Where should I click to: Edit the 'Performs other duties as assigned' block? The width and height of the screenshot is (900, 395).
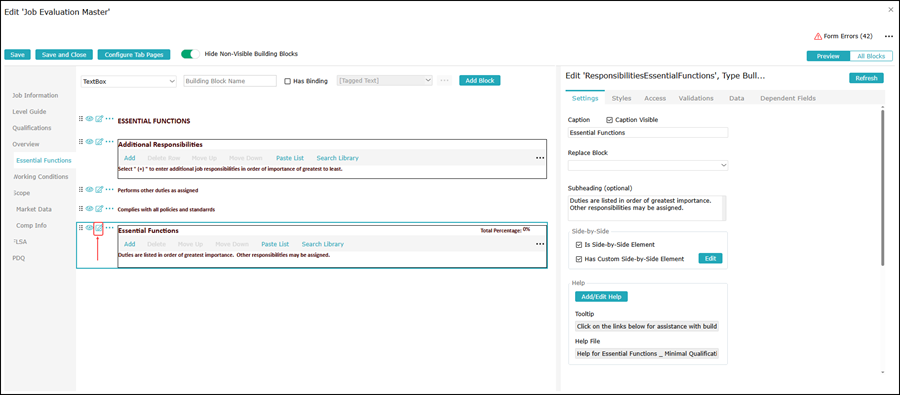click(99, 189)
